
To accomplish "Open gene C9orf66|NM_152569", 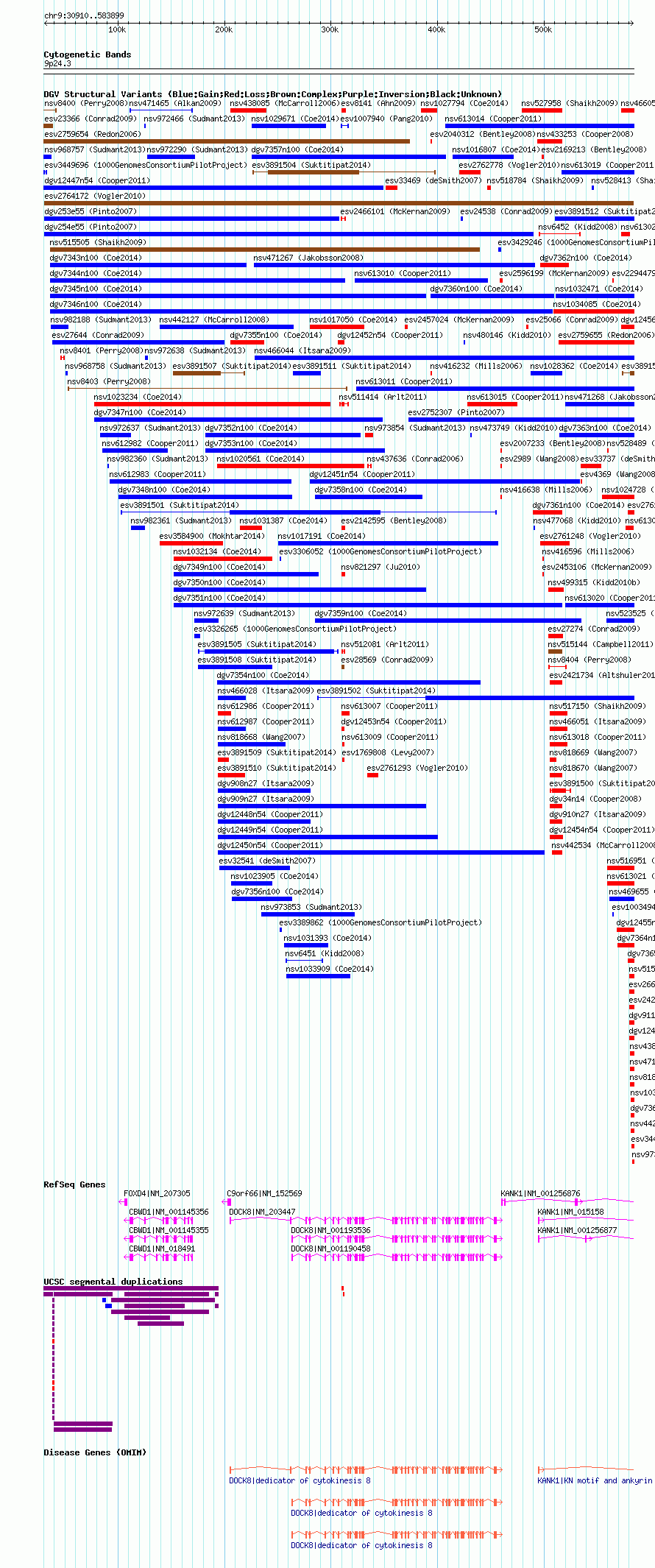I will pos(264,1193).
